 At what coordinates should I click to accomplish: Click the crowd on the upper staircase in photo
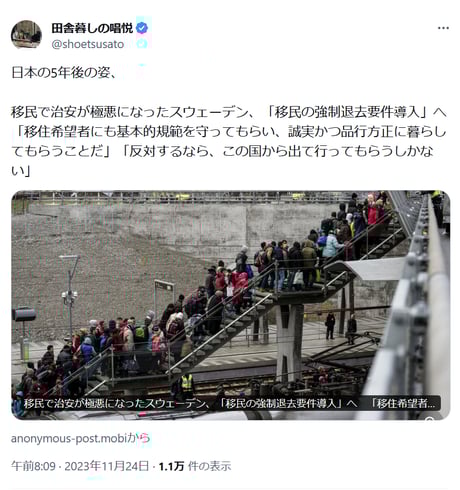337,232
